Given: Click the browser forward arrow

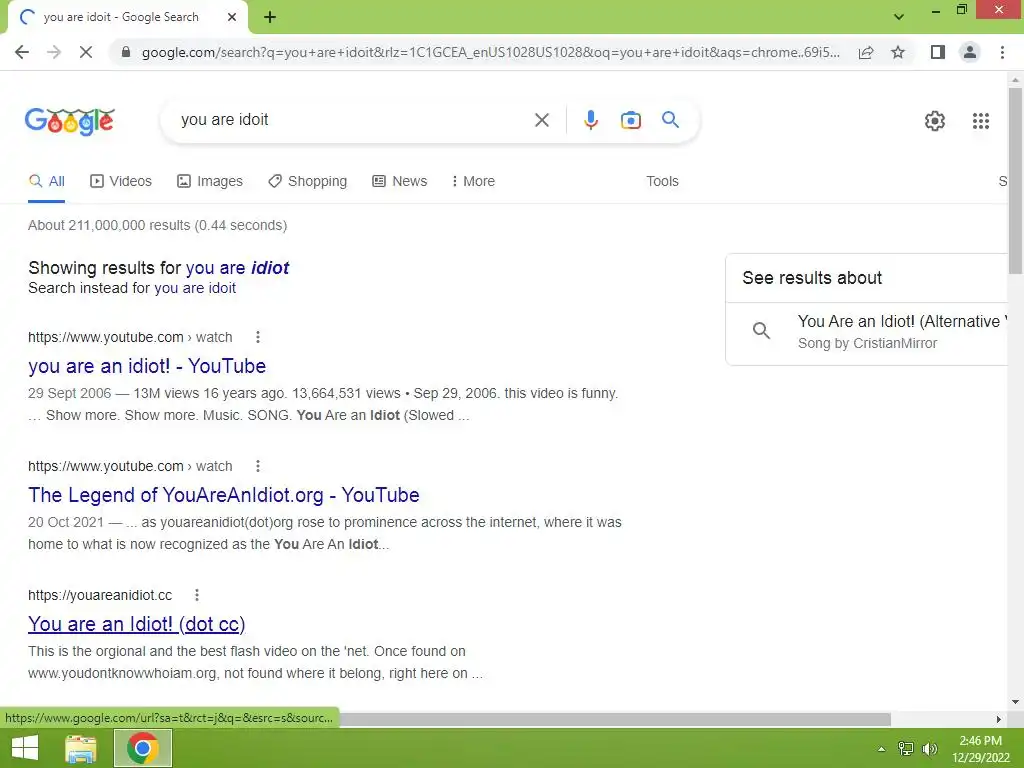Looking at the screenshot, I should point(54,52).
